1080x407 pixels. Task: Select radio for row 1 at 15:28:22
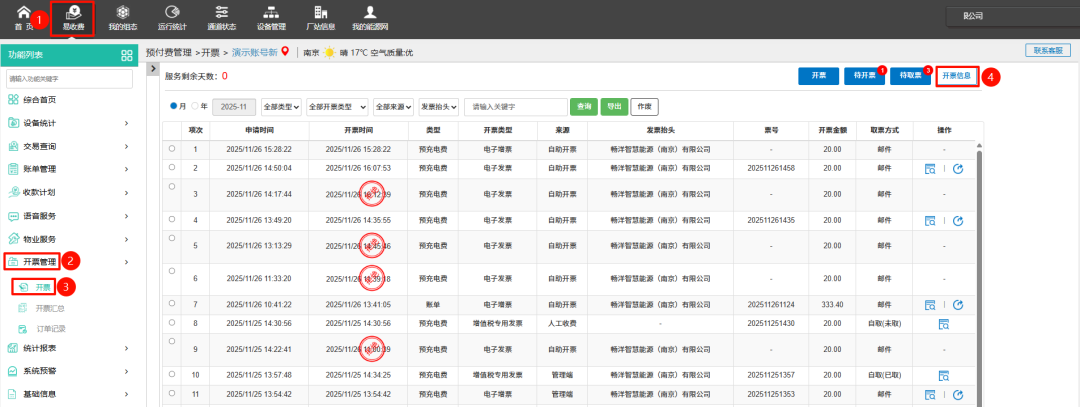(x=172, y=148)
